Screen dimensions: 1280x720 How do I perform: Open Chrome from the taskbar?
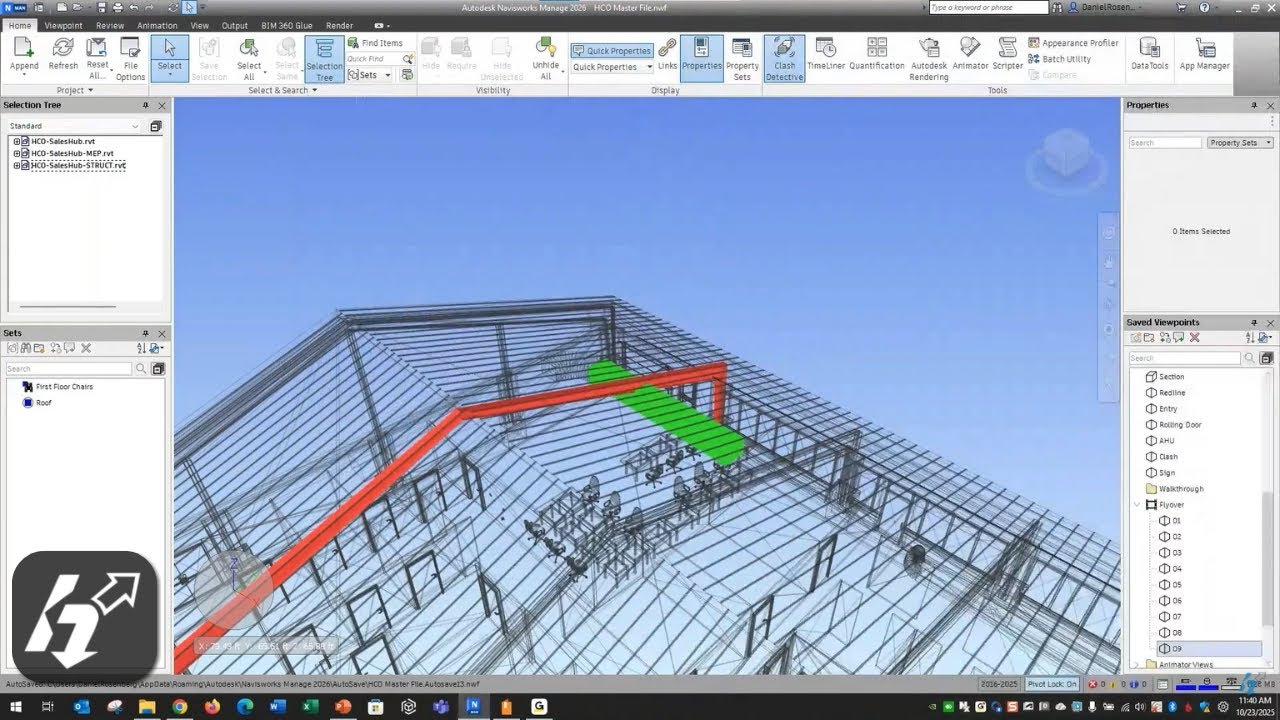coord(179,706)
